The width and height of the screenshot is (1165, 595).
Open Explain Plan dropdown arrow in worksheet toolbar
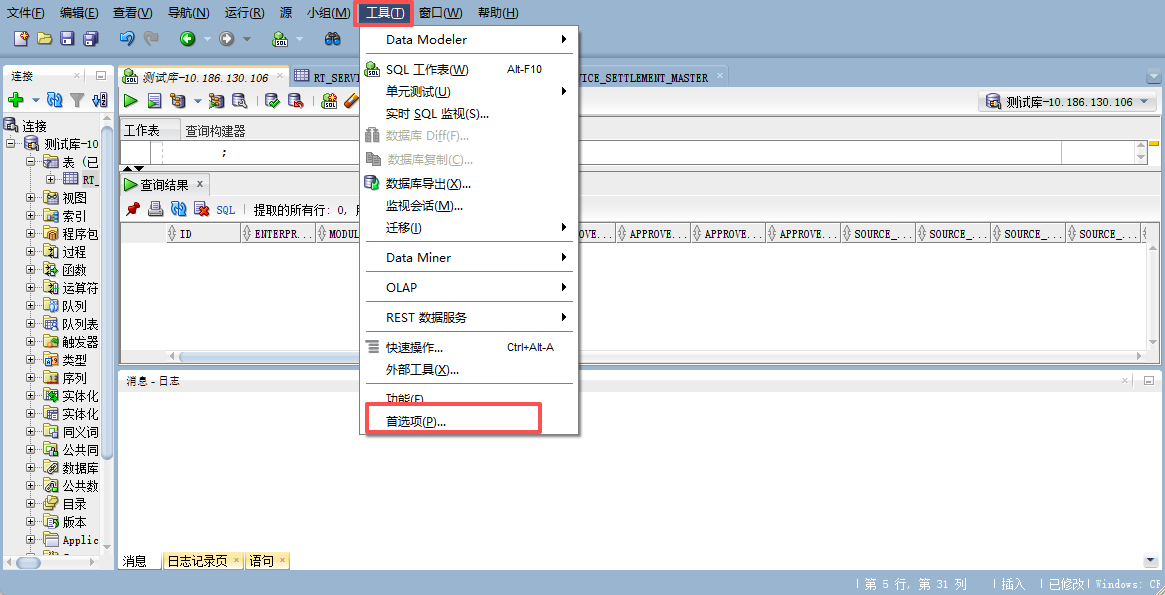(x=197, y=101)
